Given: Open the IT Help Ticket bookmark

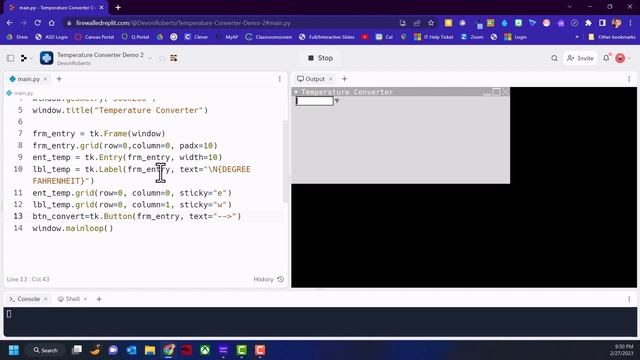Looking at the screenshot, I should click(x=433, y=37).
